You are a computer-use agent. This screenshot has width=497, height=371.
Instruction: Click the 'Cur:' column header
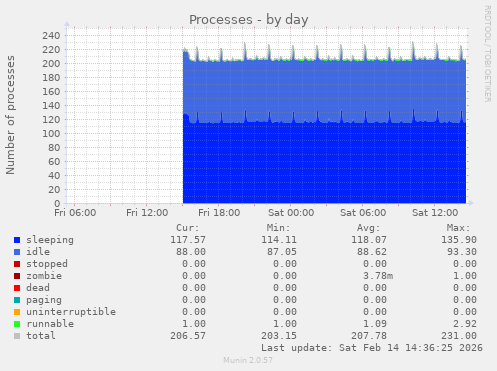(x=188, y=228)
